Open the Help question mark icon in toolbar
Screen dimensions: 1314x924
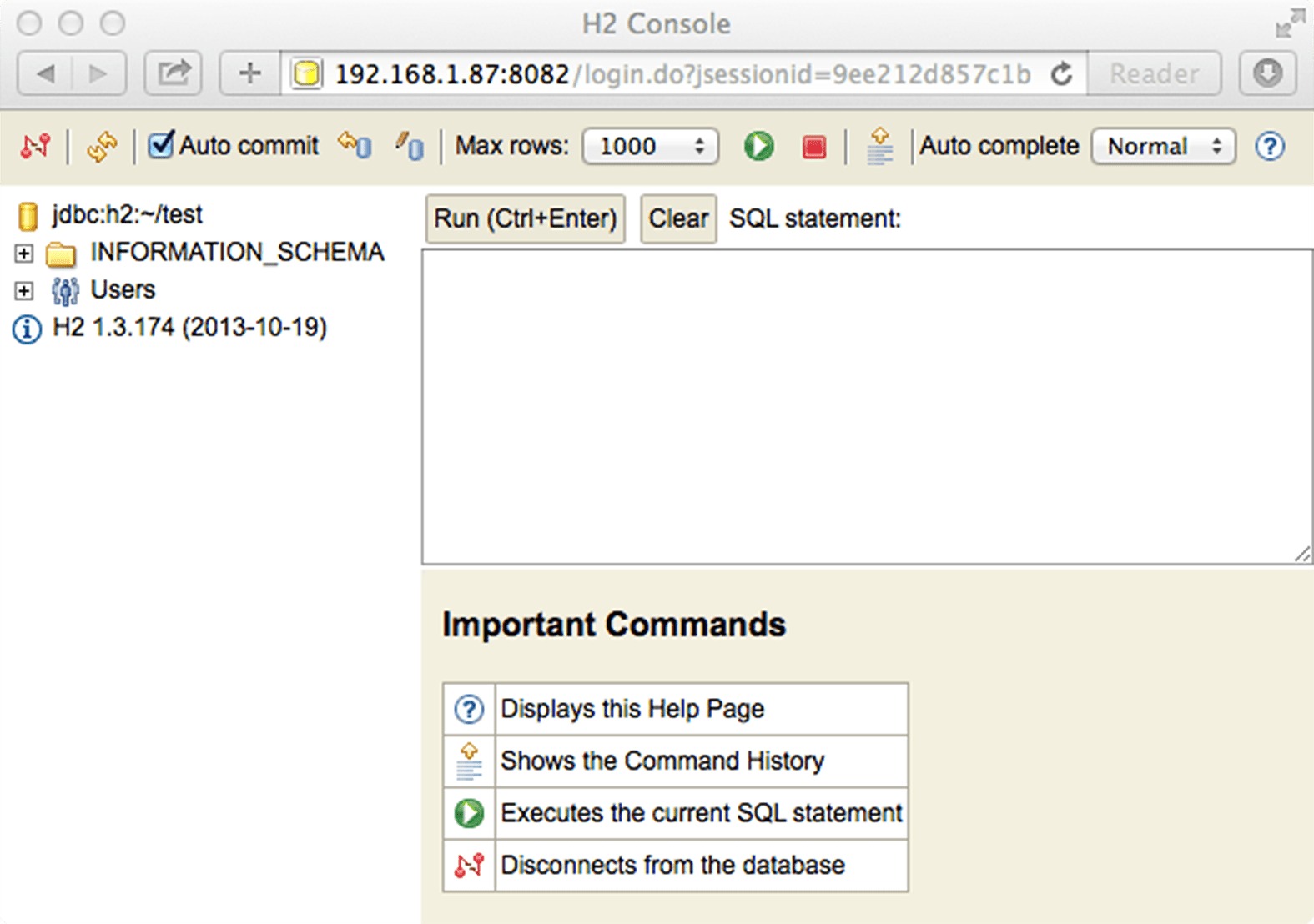click(x=1269, y=147)
